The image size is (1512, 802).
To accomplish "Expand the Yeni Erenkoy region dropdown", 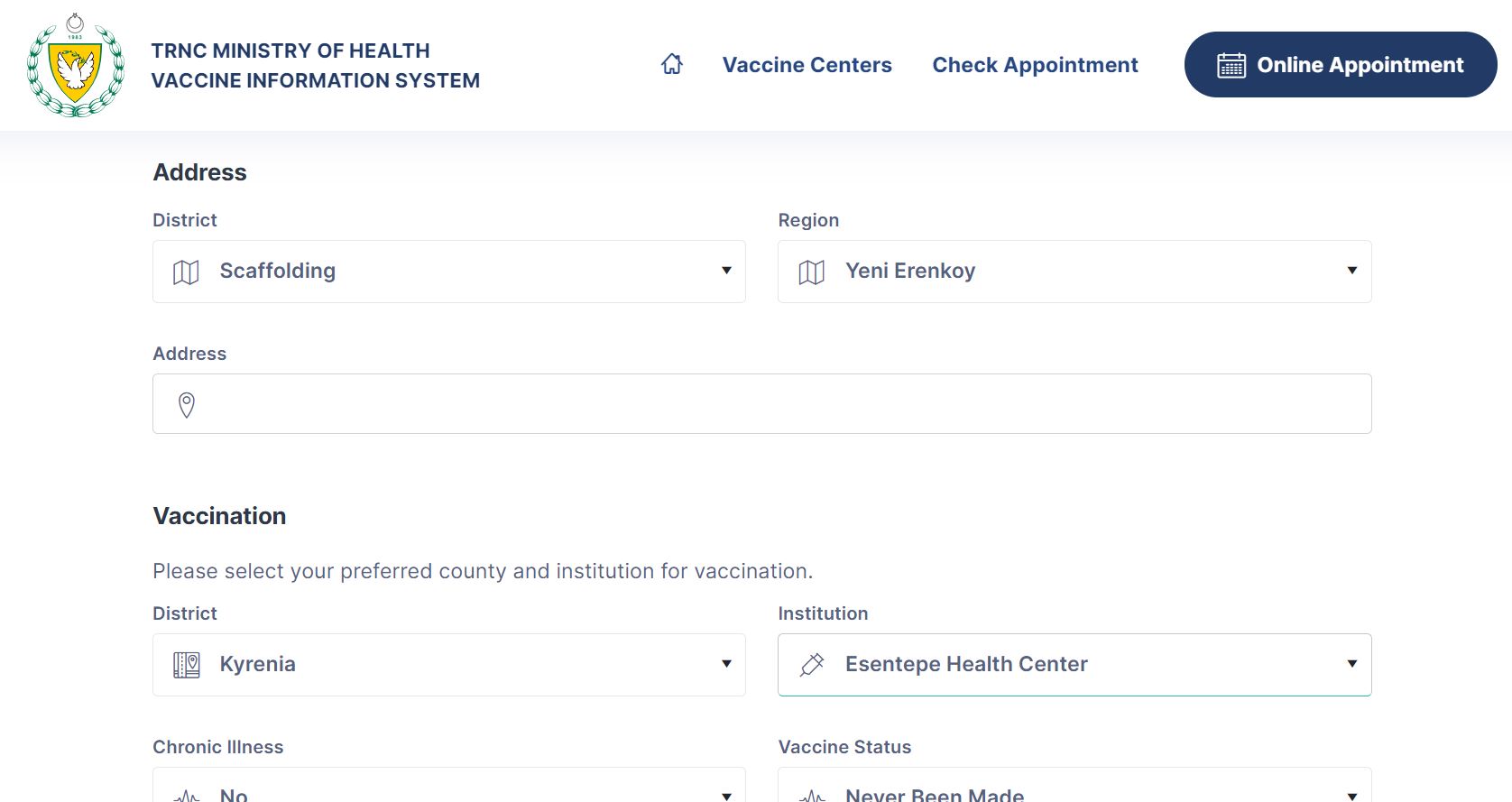I will (1074, 272).
